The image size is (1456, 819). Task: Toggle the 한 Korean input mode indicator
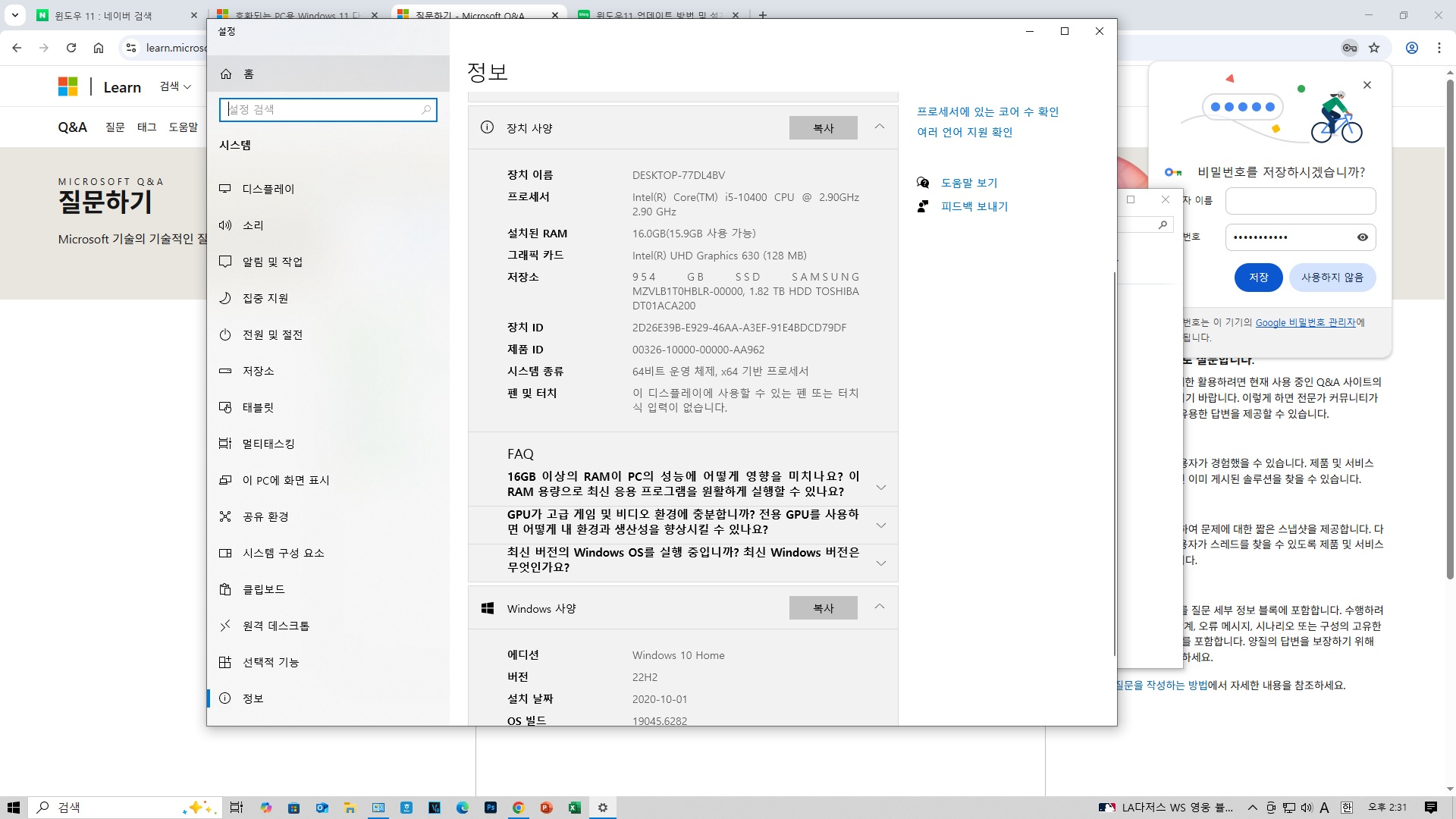pos(1347,808)
